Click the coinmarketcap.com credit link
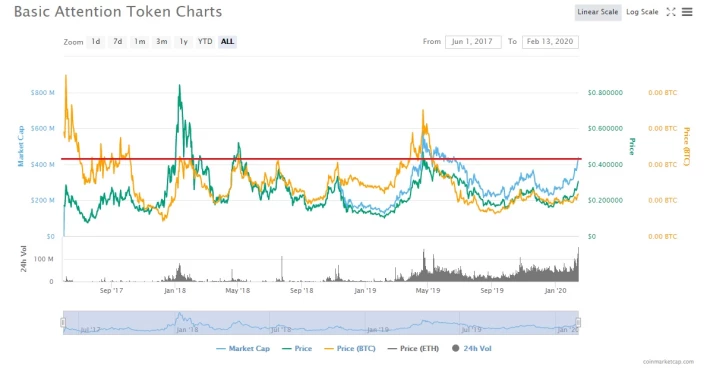Screen dimensions: 710x376 click(668, 362)
